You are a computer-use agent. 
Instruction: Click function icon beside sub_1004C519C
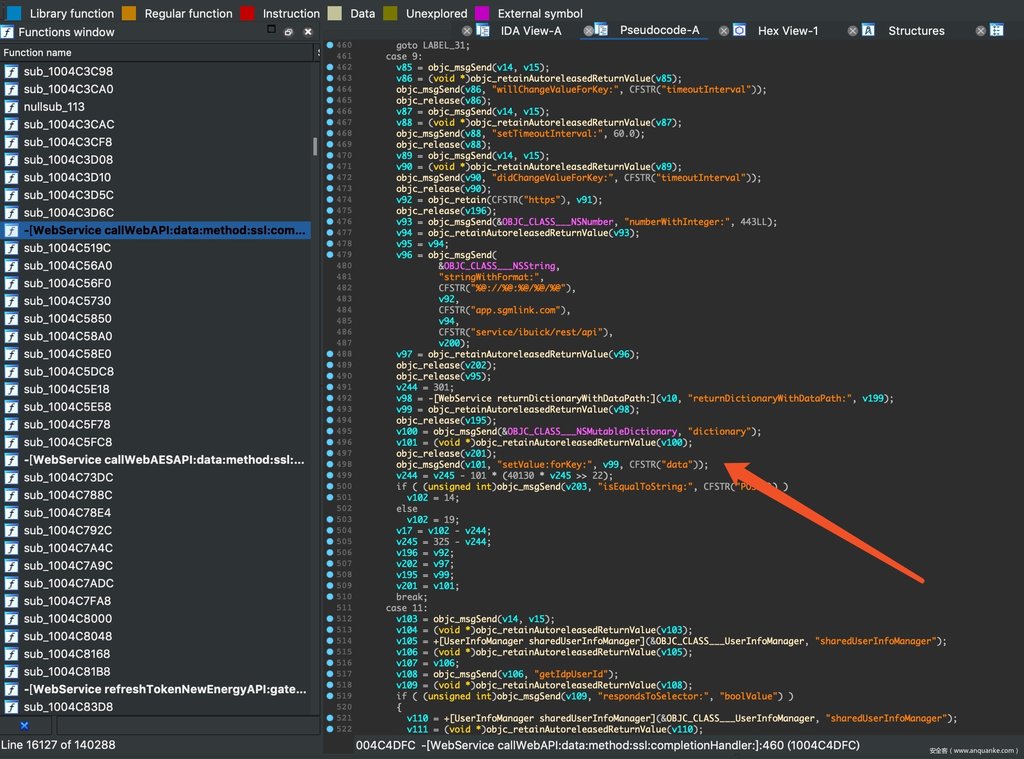[x=11, y=247]
